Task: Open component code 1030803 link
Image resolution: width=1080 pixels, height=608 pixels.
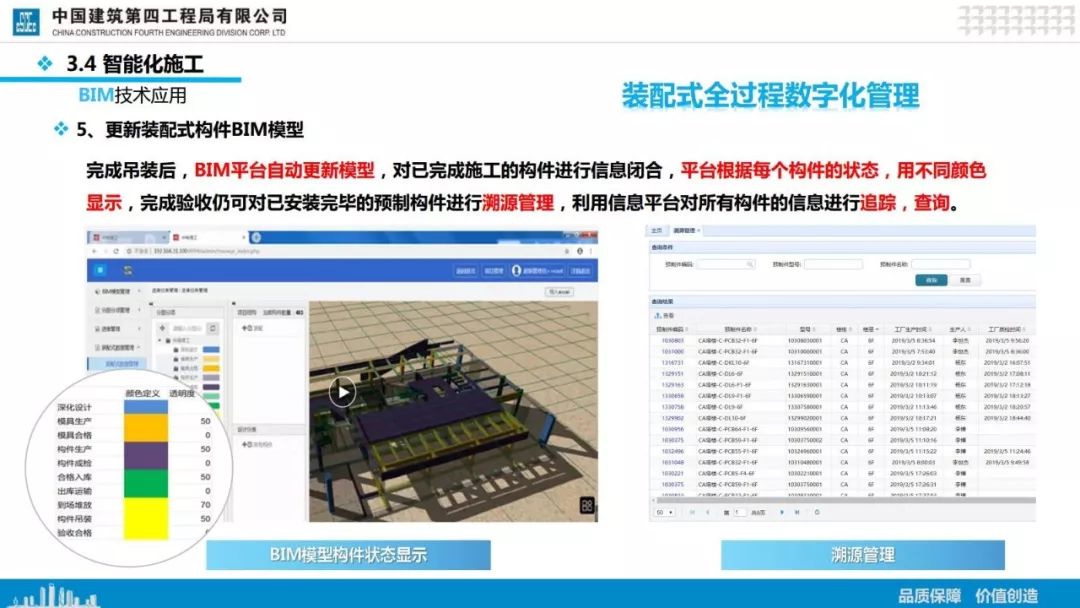Action: (x=673, y=340)
